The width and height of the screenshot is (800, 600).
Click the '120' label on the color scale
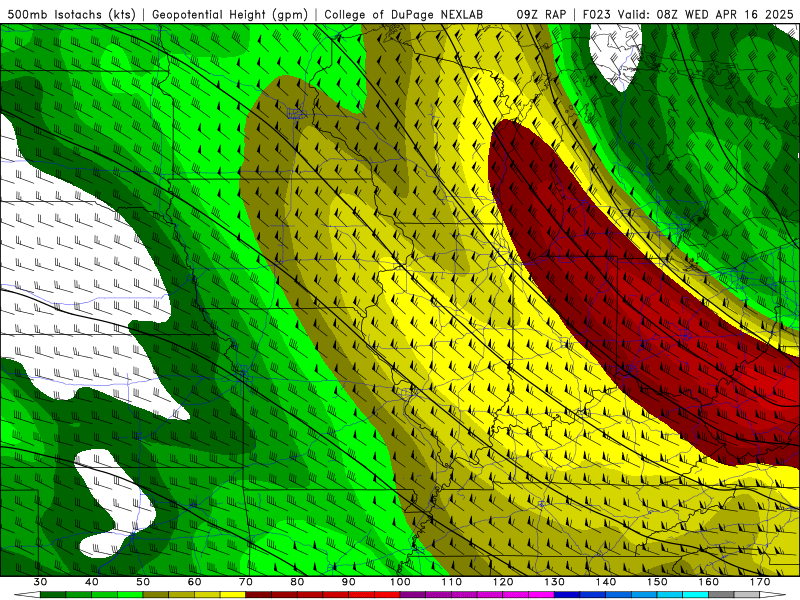(503, 582)
